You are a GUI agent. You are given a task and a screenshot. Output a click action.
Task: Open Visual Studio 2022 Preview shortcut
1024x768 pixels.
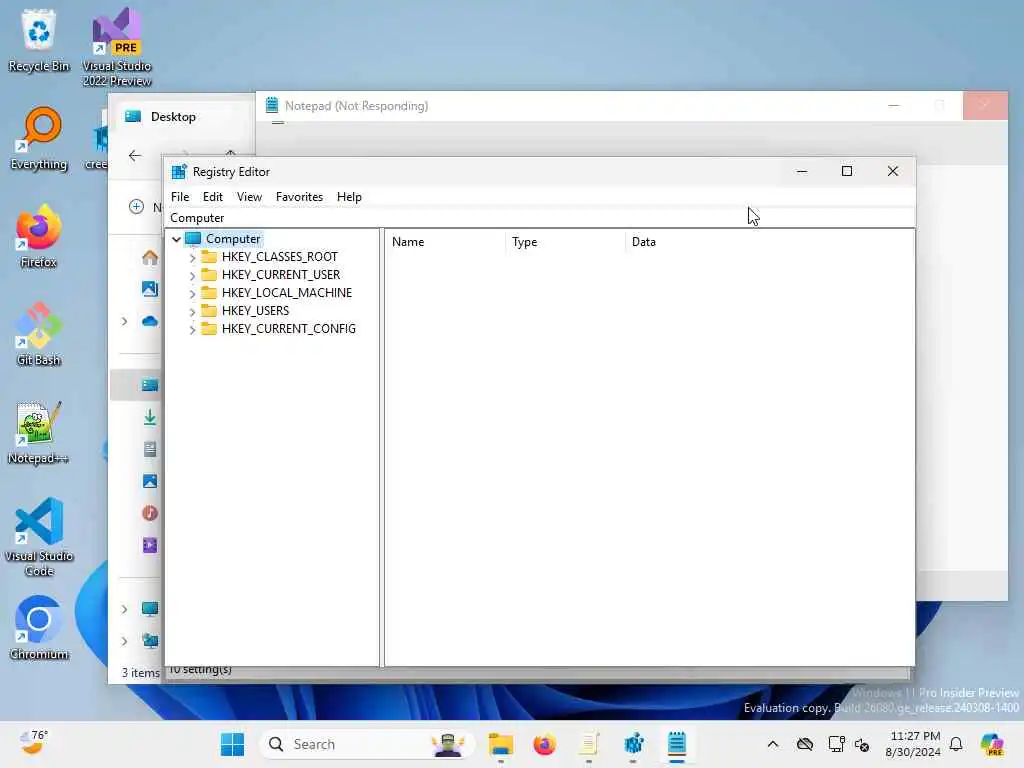(x=117, y=48)
